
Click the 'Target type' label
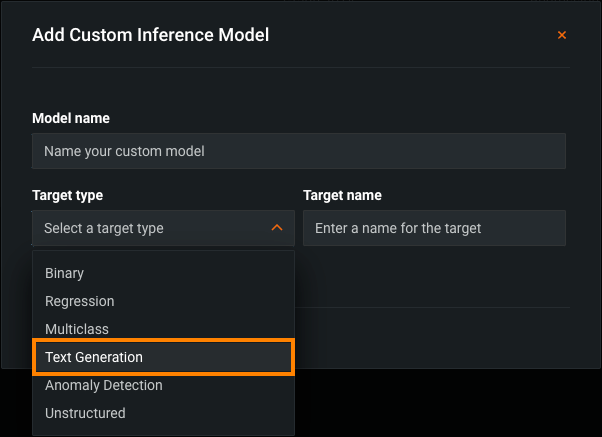pyautogui.click(x=67, y=195)
